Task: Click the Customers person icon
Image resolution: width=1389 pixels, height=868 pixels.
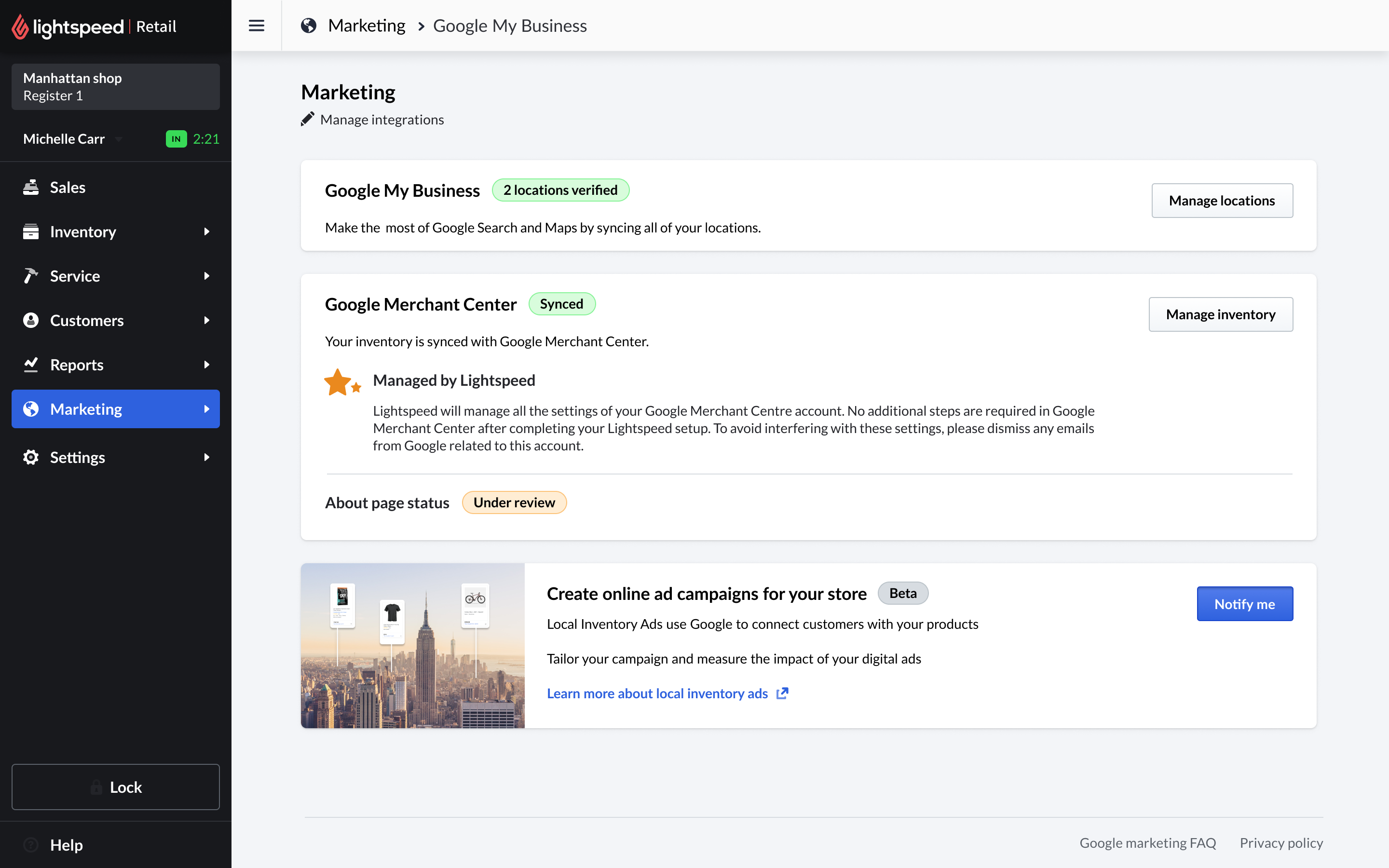Action: 31,320
